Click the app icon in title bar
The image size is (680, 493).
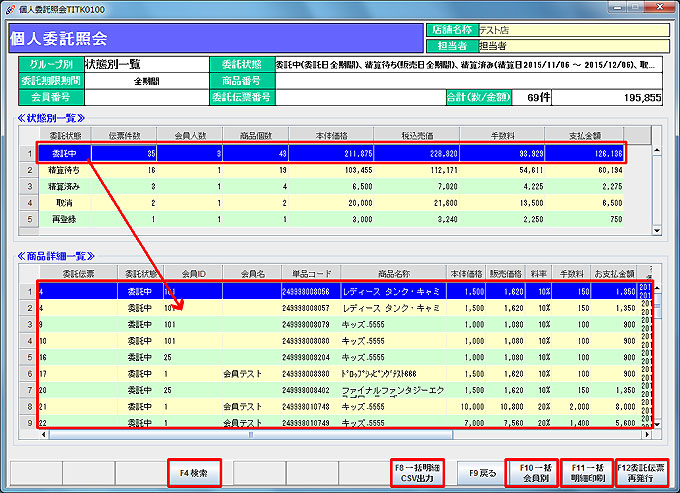[x=10, y=9]
